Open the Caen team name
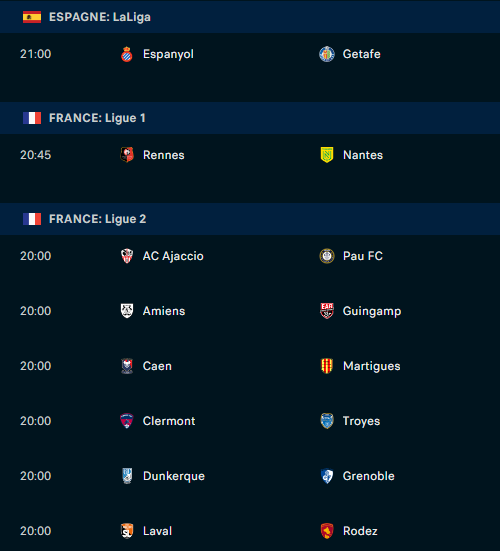 157,366
